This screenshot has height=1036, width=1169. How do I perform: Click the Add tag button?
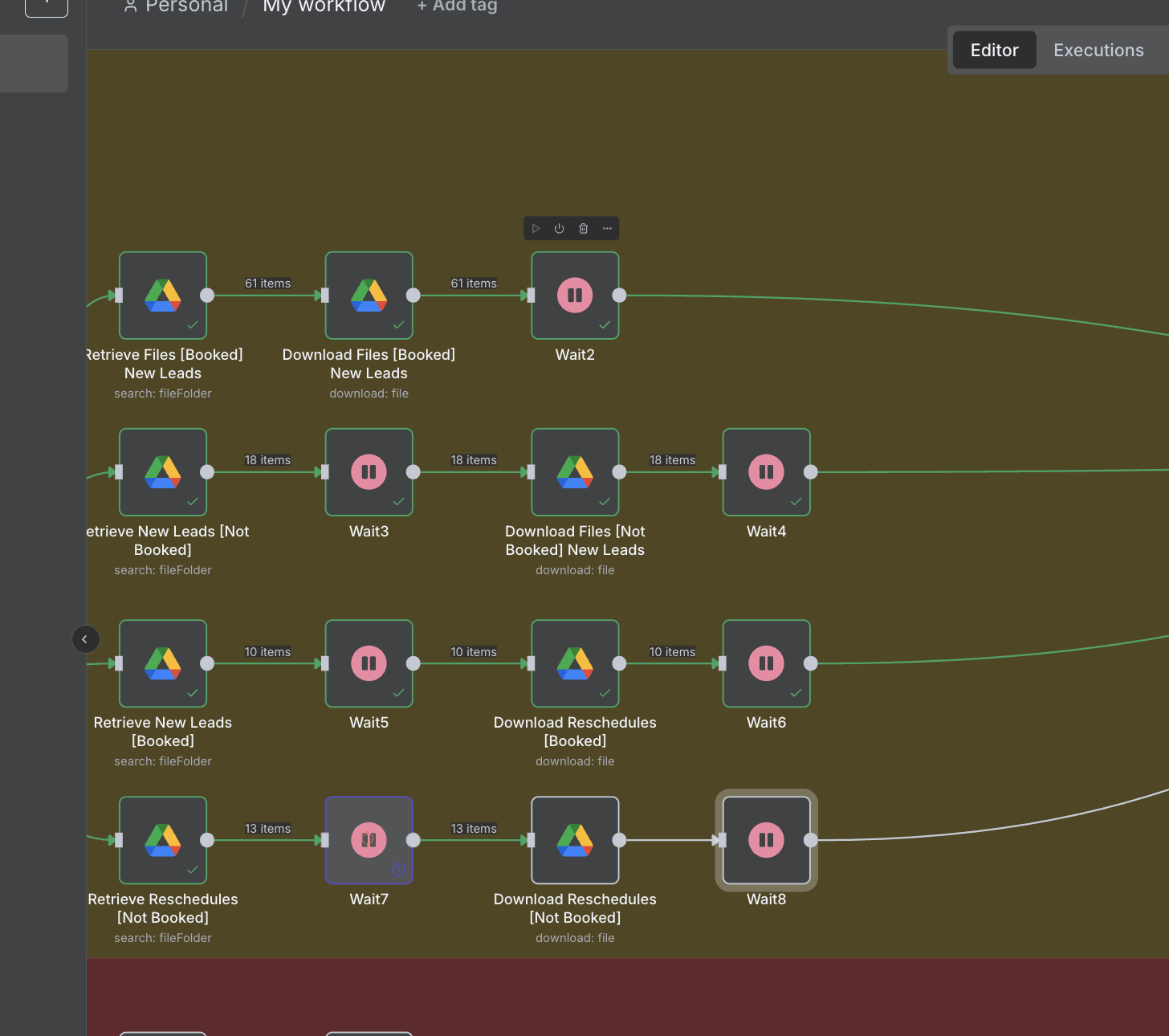(457, 6)
